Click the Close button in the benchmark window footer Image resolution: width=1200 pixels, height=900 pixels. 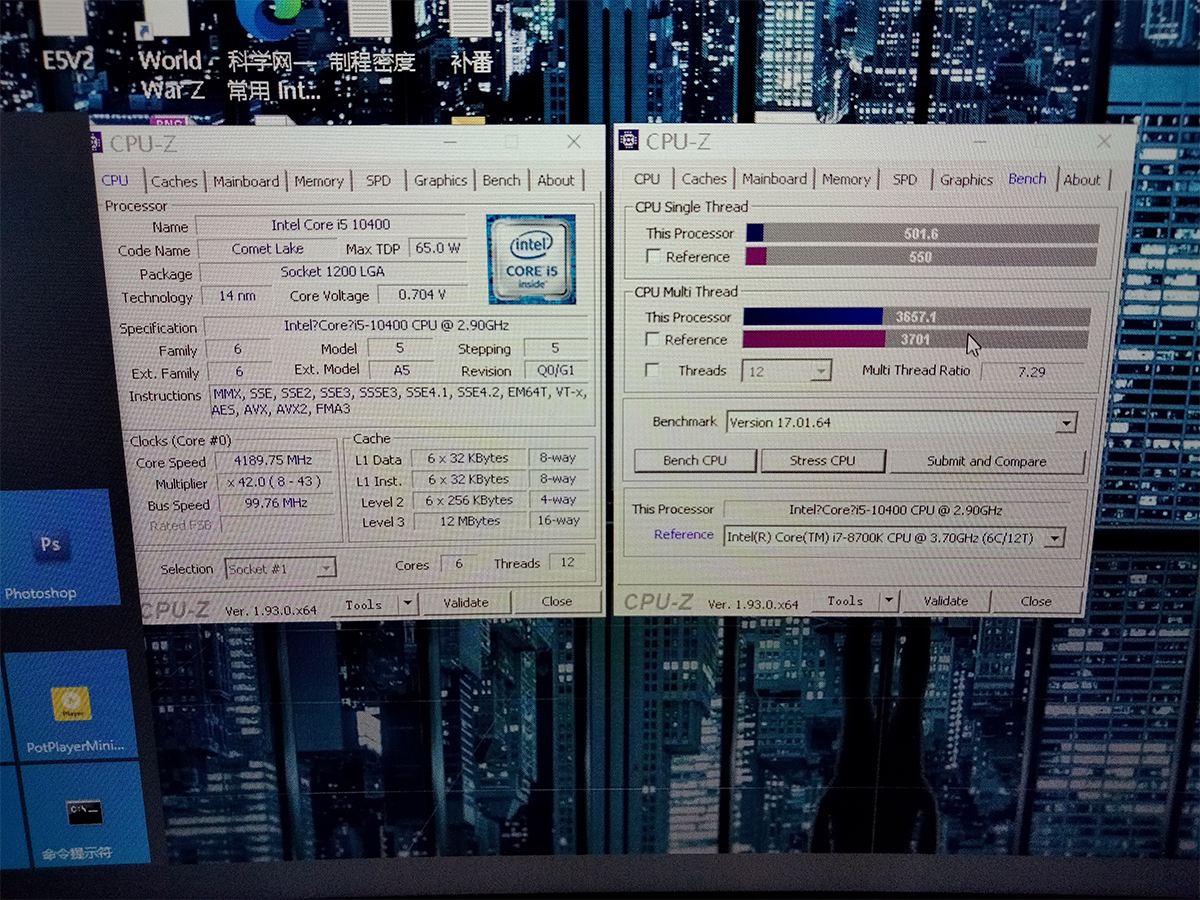(1036, 601)
